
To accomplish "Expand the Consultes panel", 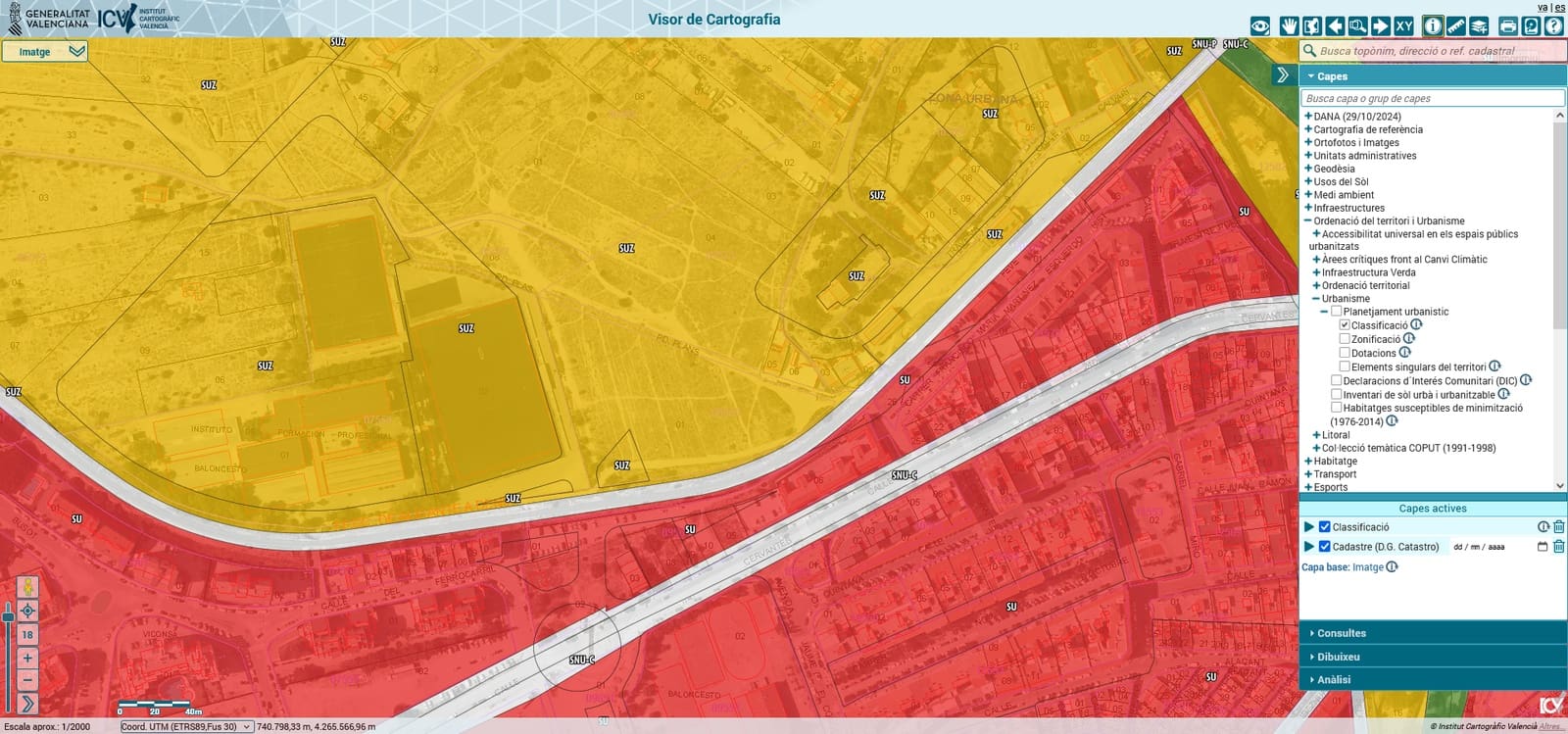I will (1341, 633).
